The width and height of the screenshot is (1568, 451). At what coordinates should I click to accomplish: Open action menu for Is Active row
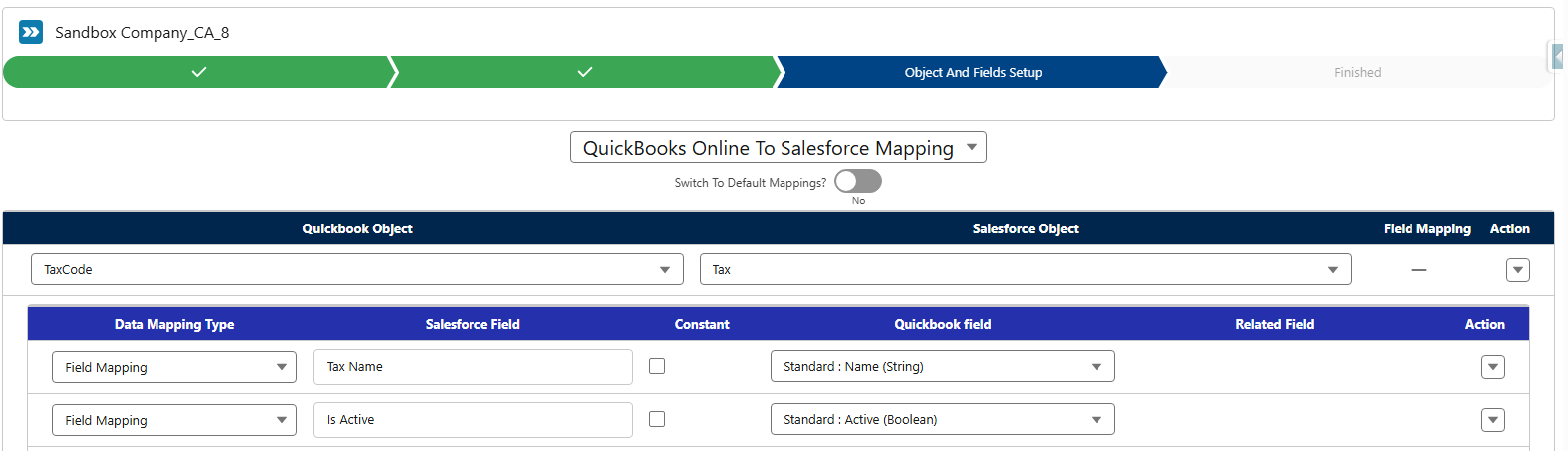coord(1492,420)
